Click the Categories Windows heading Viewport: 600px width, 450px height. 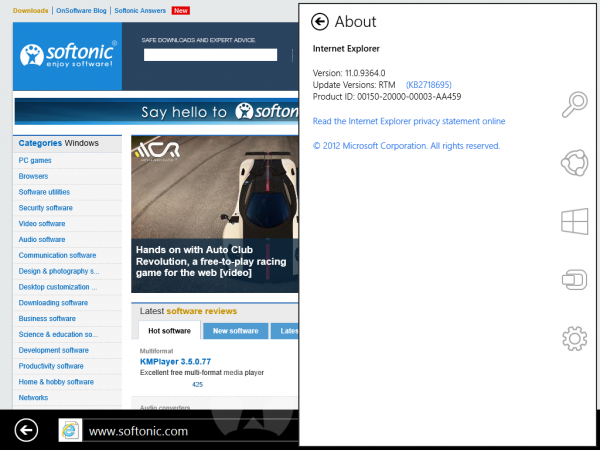pyautogui.click(x=59, y=143)
